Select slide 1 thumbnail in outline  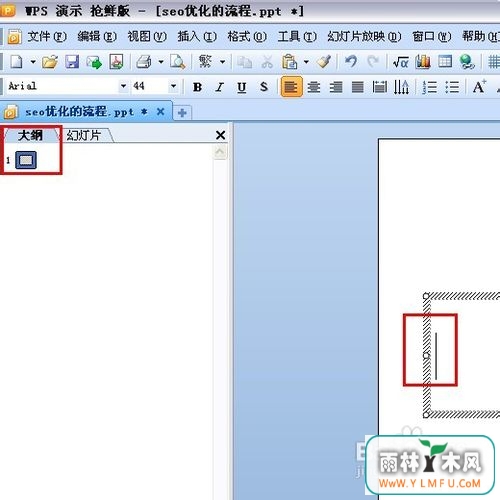pyautogui.click(x=26, y=160)
